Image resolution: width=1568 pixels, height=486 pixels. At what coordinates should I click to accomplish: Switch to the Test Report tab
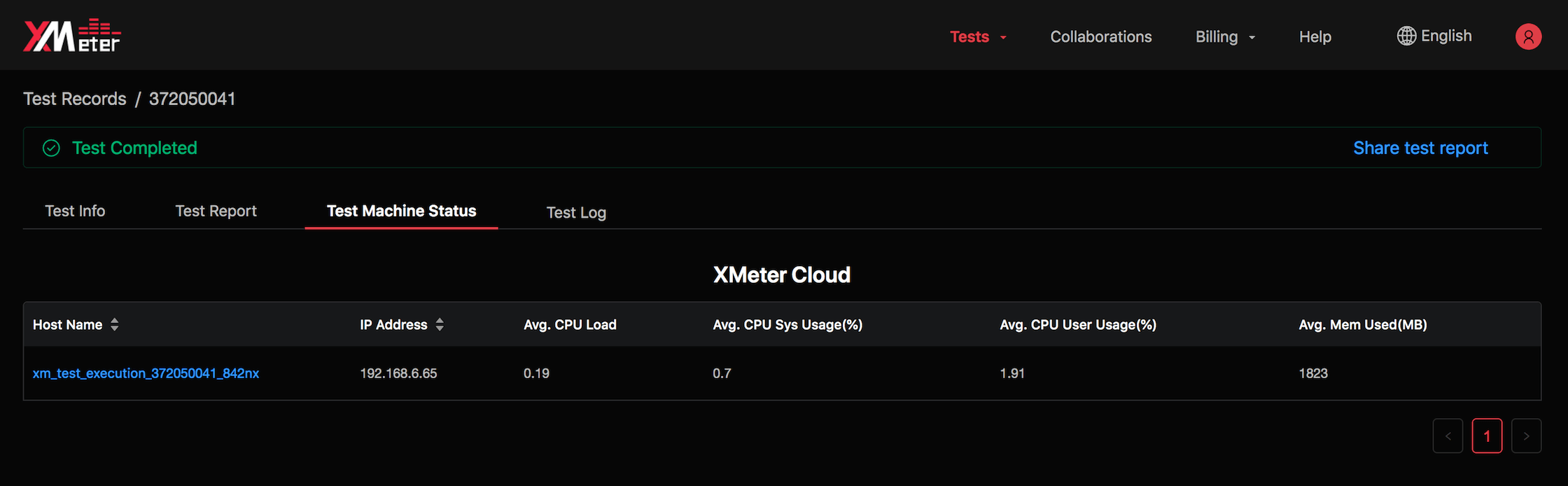click(x=216, y=211)
